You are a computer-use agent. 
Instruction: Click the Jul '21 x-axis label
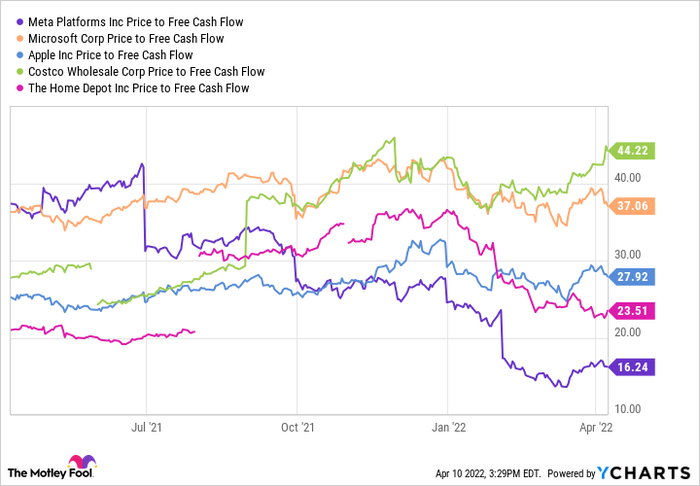pyautogui.click(x=147, y=426)
